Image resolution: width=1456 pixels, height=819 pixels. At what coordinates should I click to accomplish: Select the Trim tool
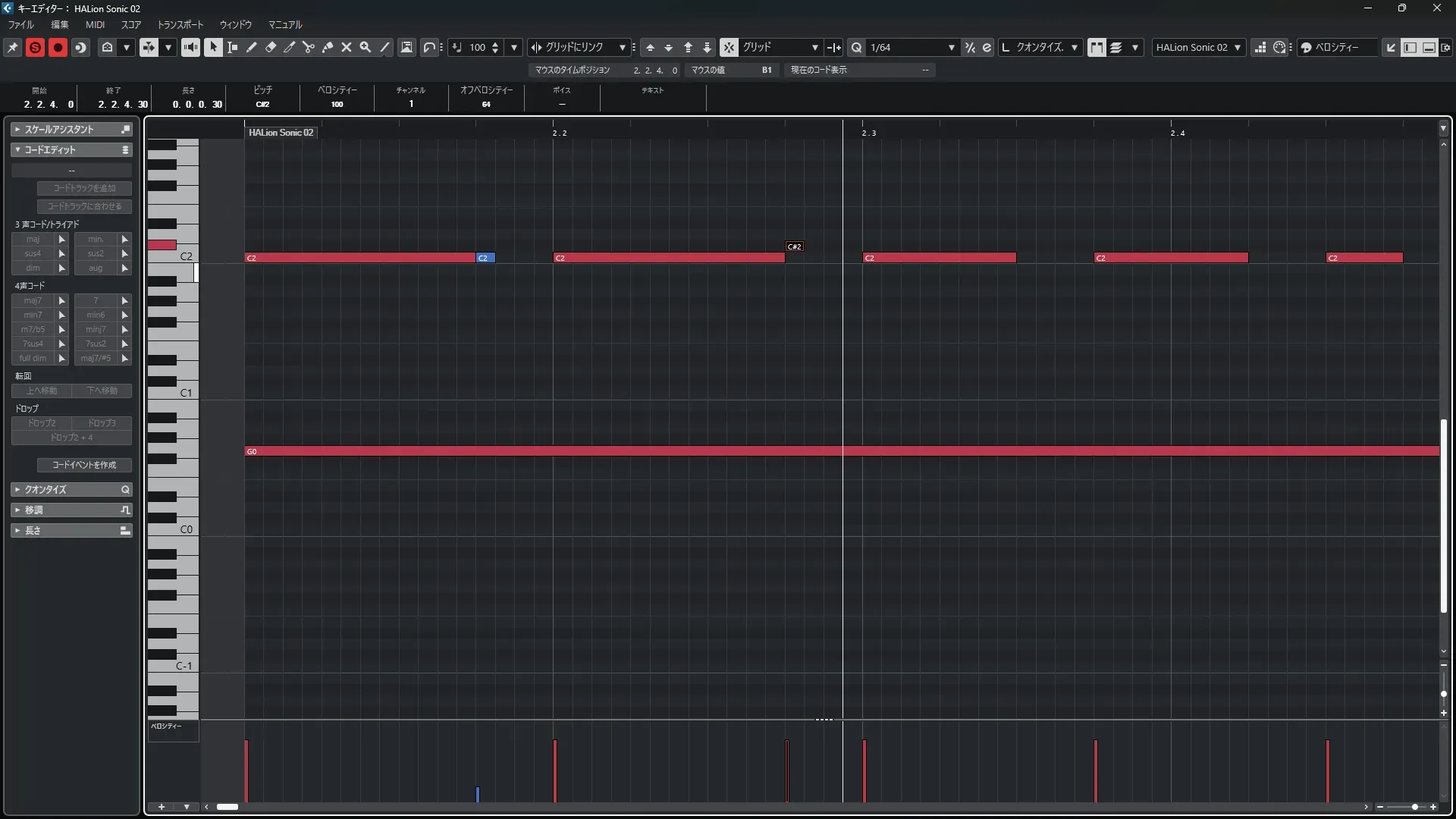tap(289, 47)
